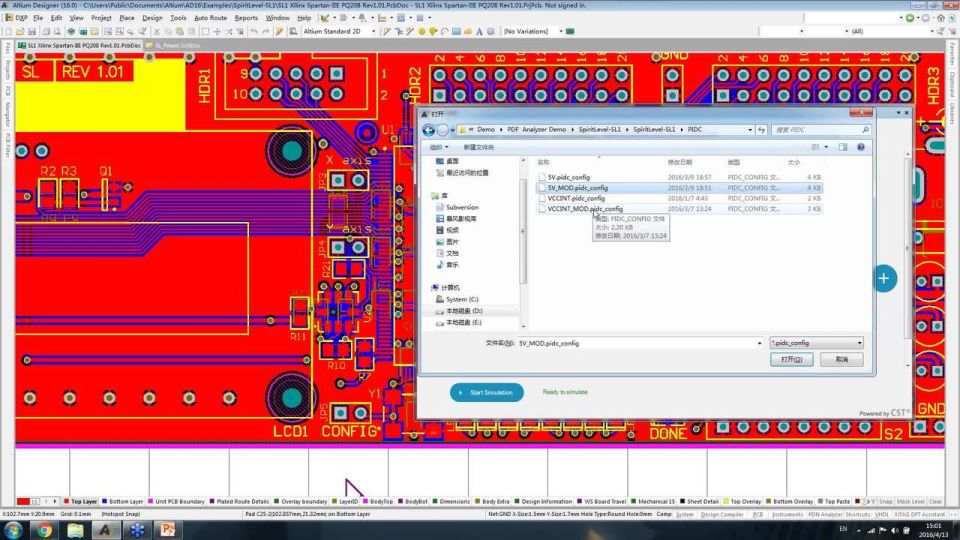The height and width of the screenshot is (540, 960).
Task: Click the Top Overlay layer tab
Action: coord(742,501)
